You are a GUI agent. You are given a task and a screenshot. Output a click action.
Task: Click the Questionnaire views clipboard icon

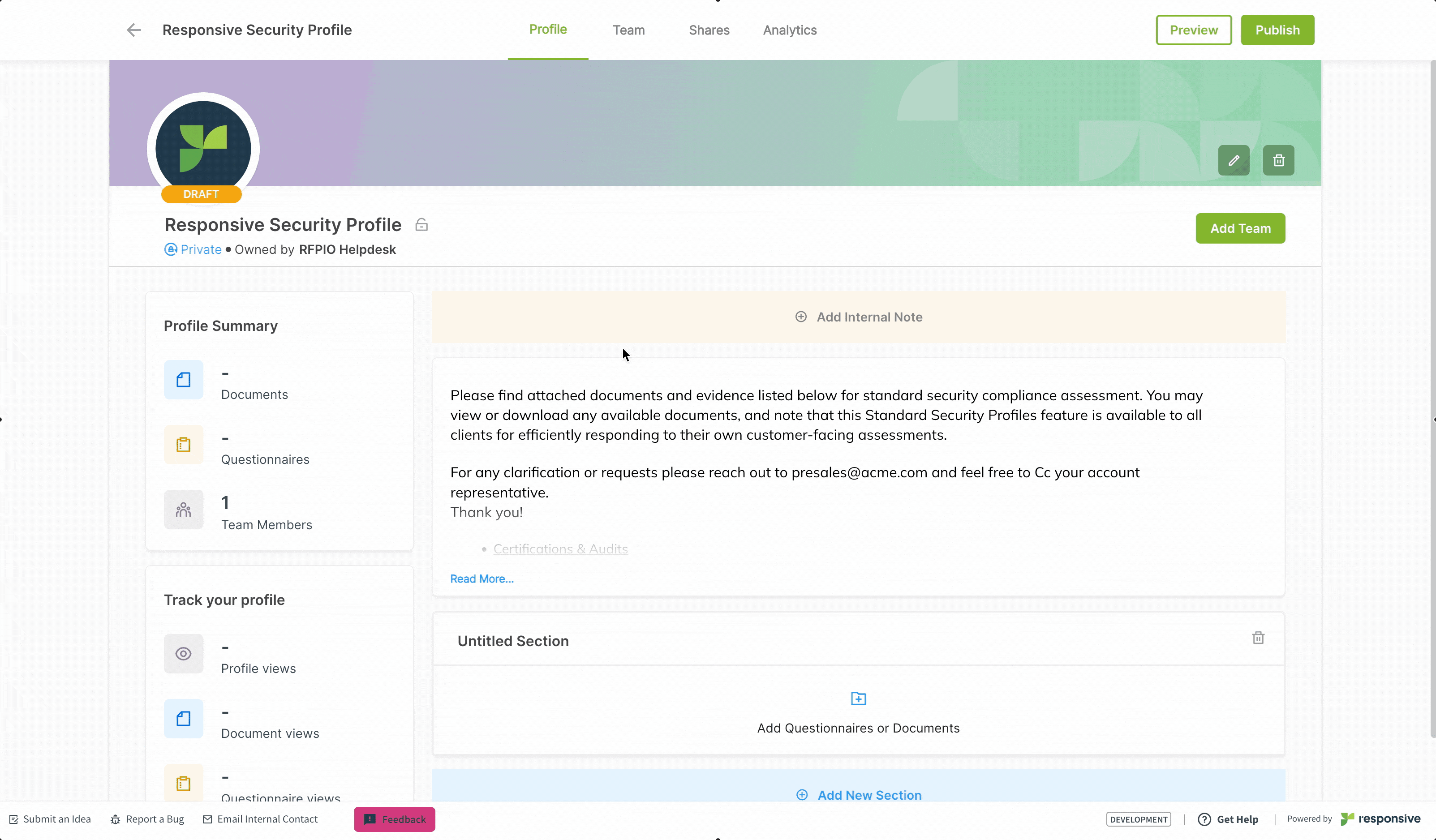(184, 784)
